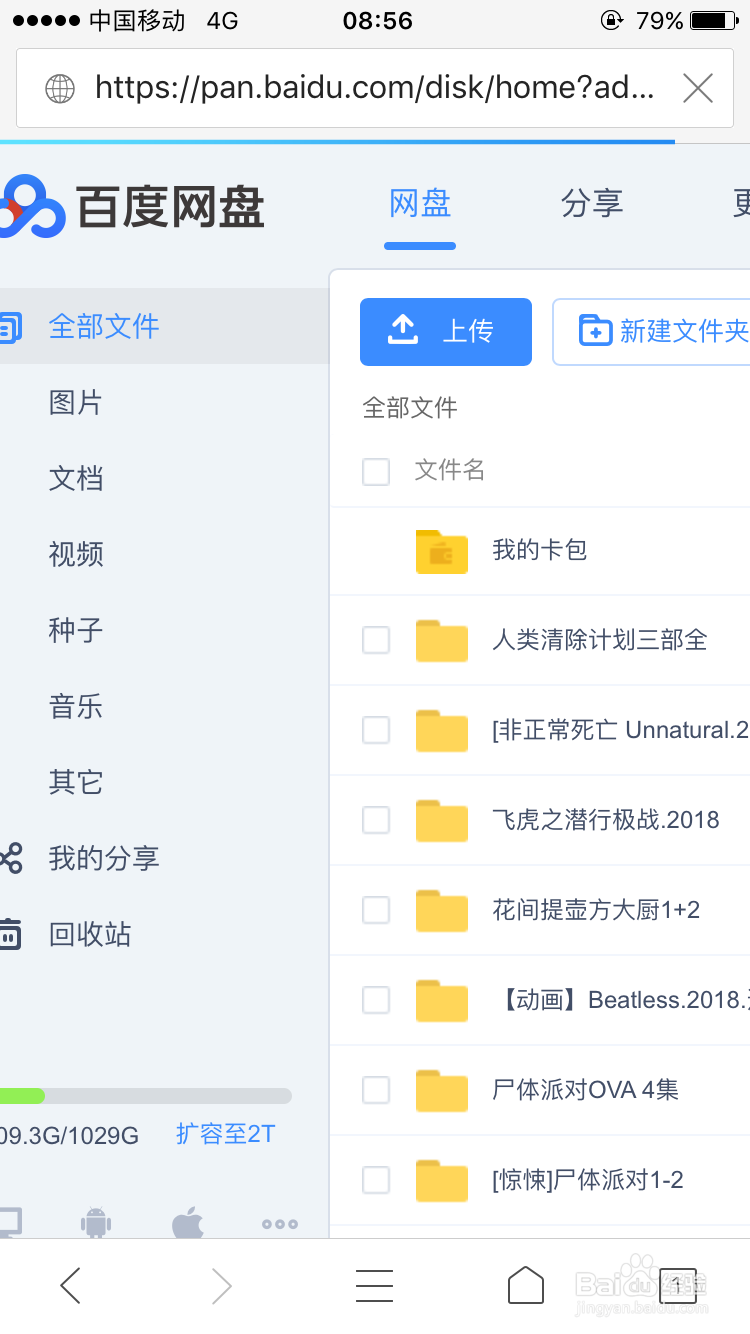
Task: Switch to the 分享 tab
Action: (593, 204)
